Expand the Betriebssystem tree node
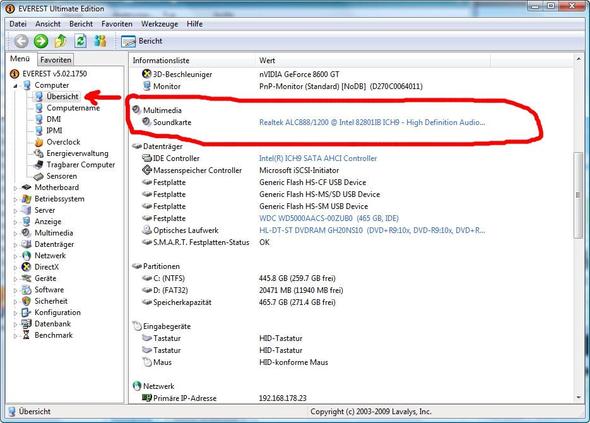590x423 pixels. pyautogui.click(x=15, y=199)
